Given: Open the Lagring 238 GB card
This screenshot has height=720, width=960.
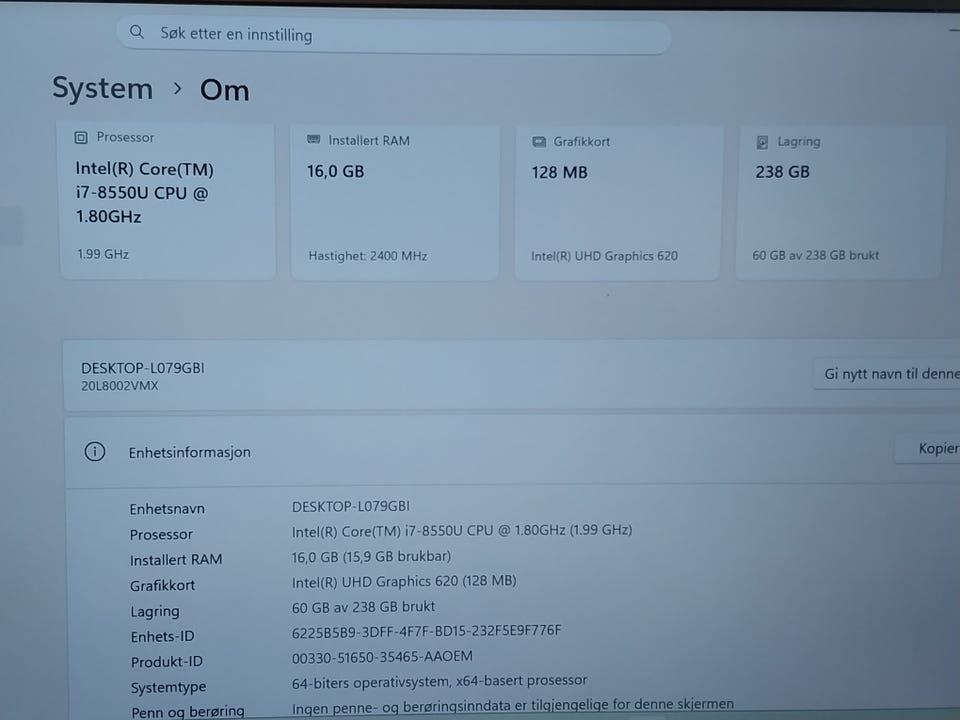Looking at the screenshot, I should (838, 201).
